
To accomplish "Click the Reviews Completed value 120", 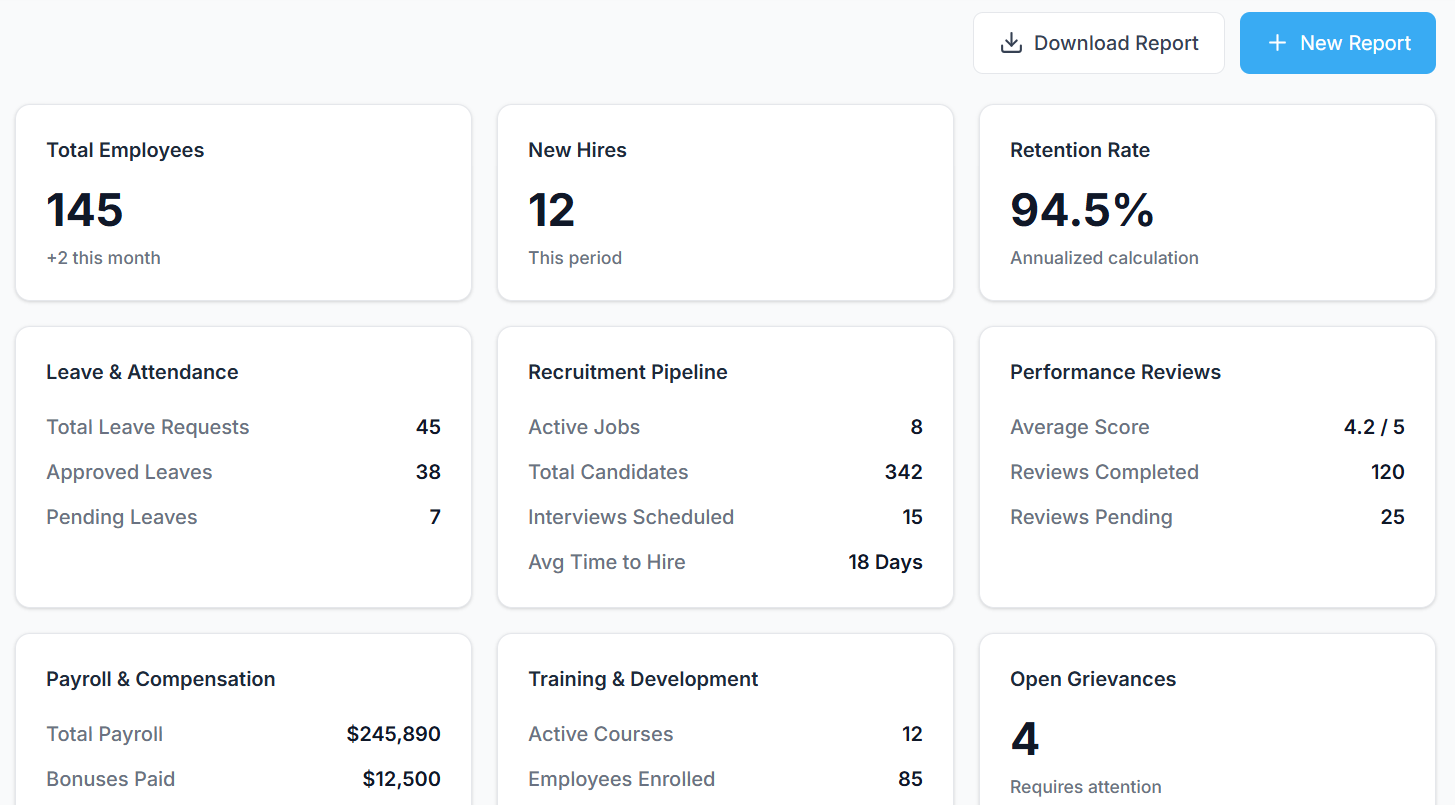I will click(1388, 472).
